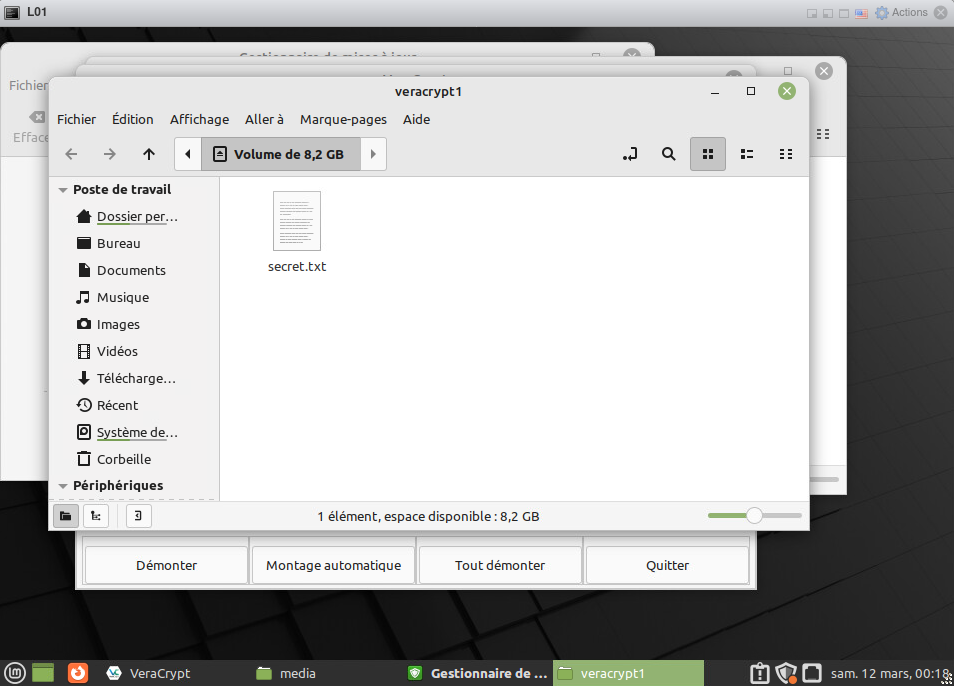Open search with the magnifier icon
Viewport: 954px width, 686px height.
(x=668, y=154)
